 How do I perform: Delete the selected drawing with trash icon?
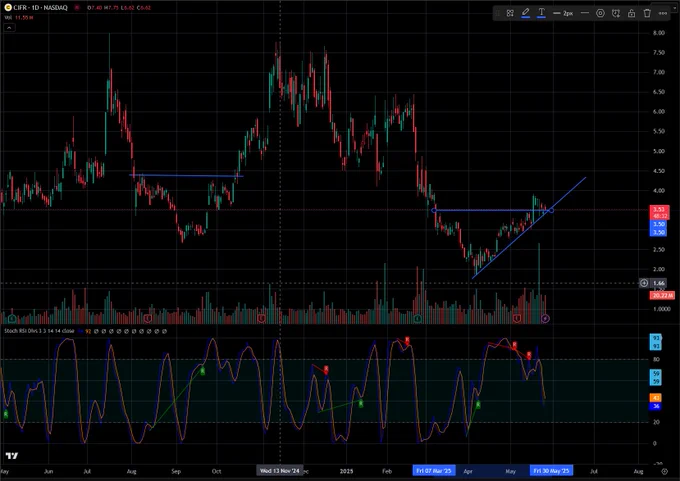tap(647, 13)
